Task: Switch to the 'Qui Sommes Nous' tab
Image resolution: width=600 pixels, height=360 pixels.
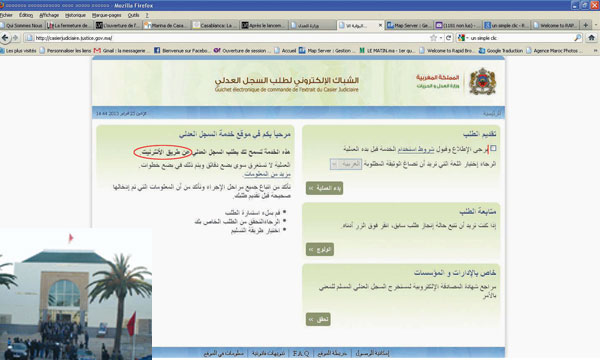Action: 22,25
